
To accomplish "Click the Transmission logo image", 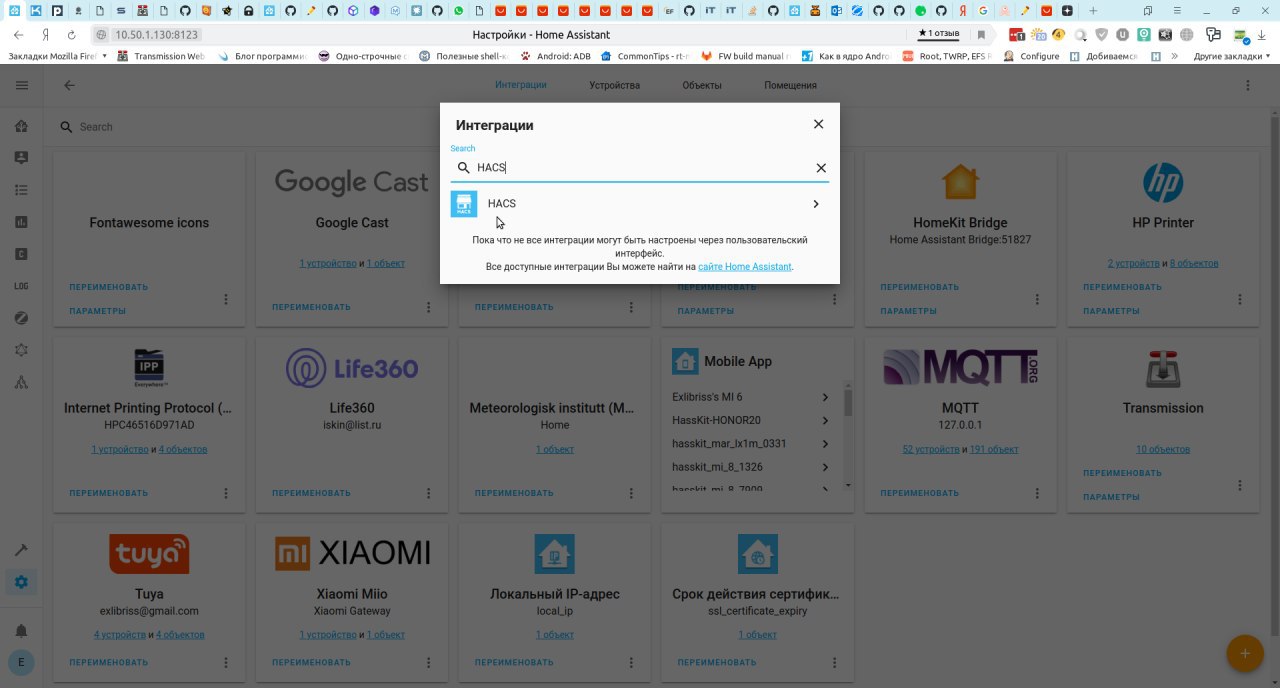I will [1162, 368].
